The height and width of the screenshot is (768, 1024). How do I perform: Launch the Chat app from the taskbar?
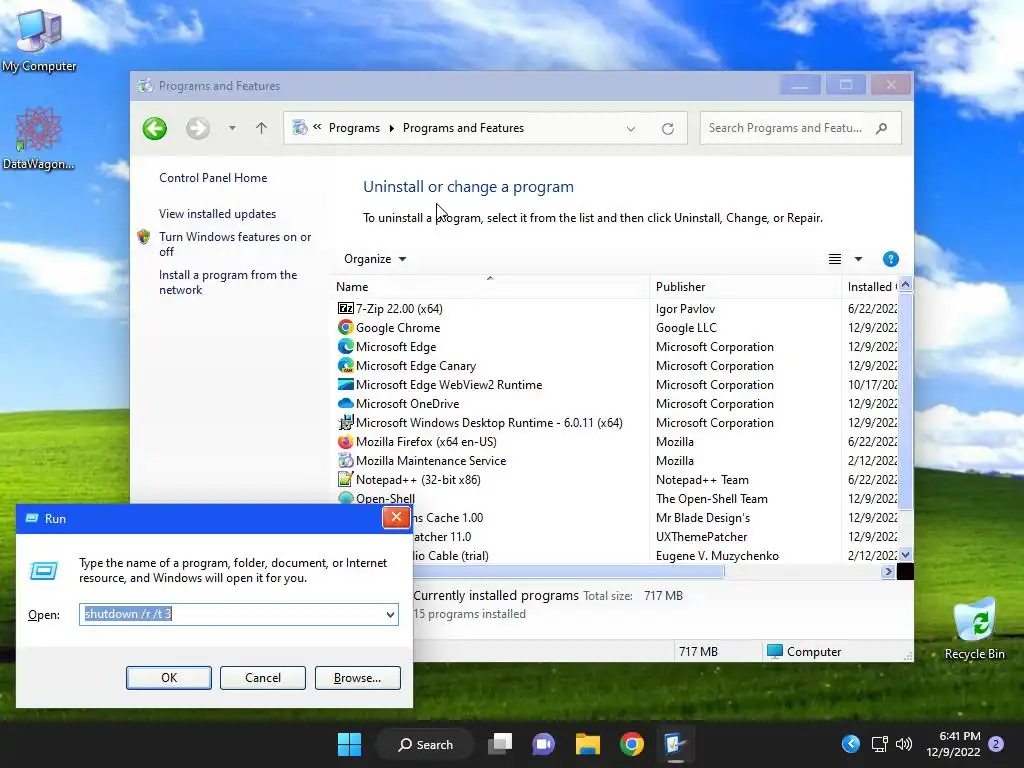pos(543,744)
